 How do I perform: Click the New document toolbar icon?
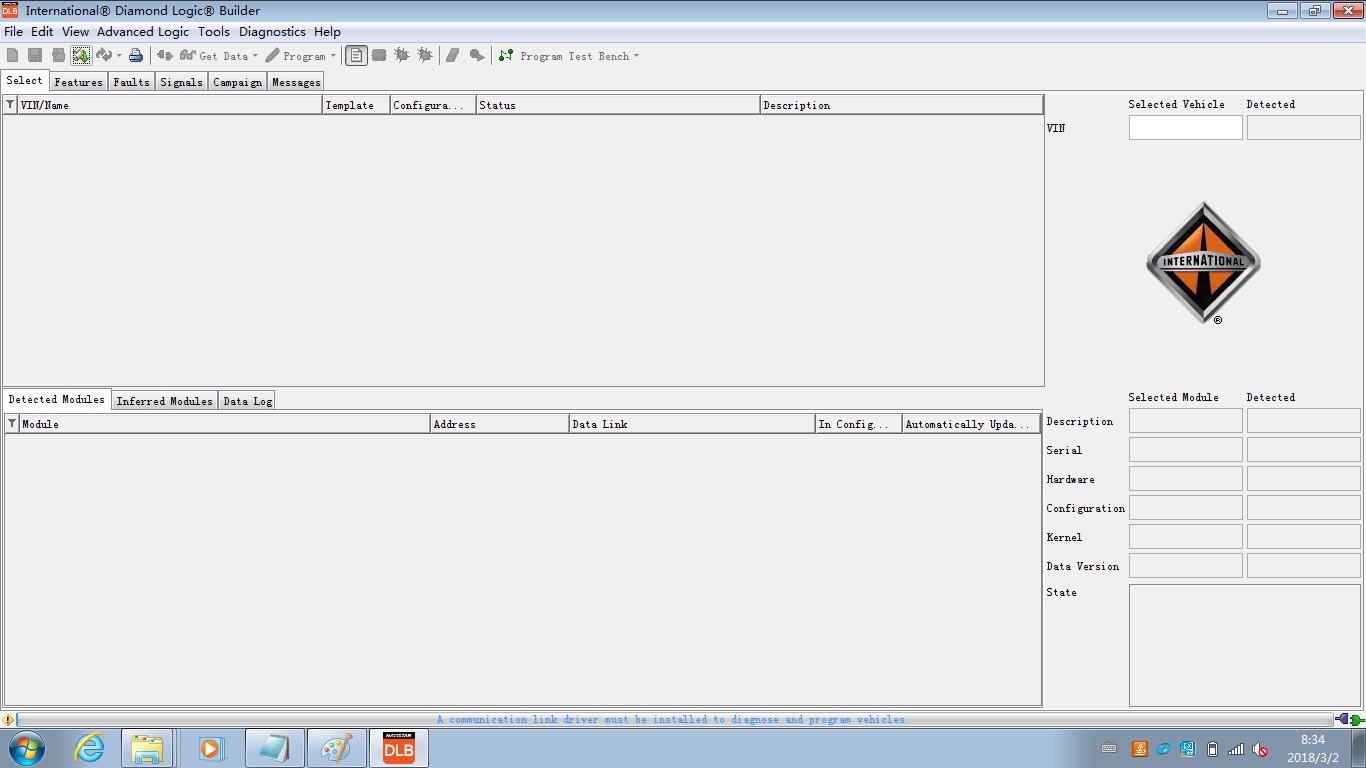click(x=12, y=56)
